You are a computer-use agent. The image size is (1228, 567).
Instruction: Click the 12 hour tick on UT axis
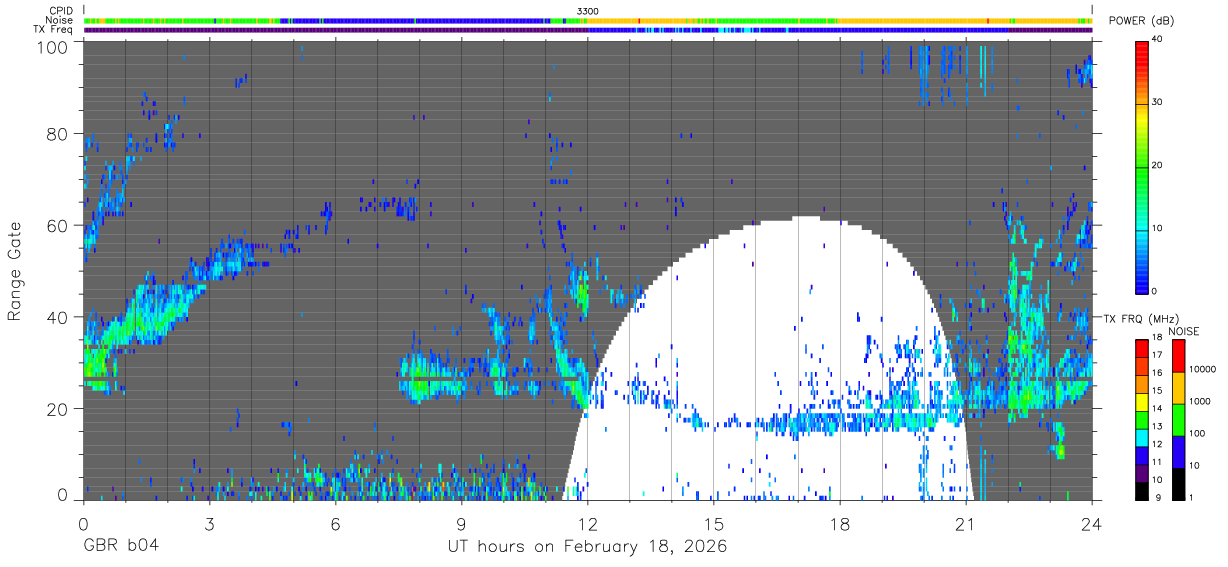point(588,523)
